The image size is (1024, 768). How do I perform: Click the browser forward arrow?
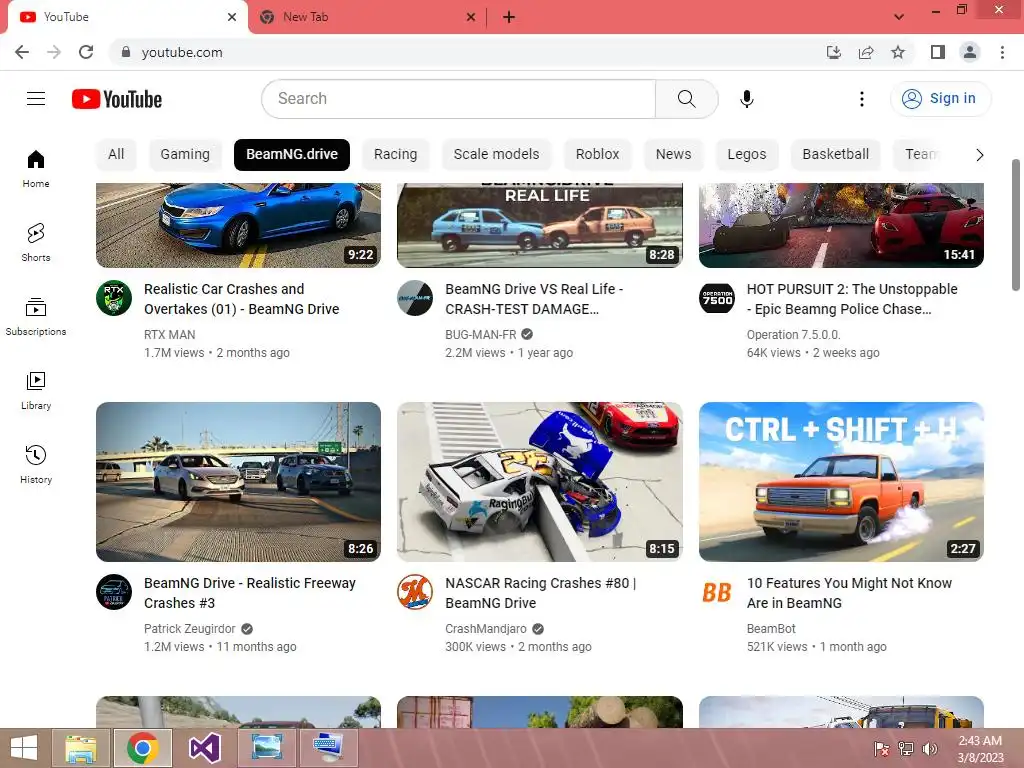click(x=54, y=52)
